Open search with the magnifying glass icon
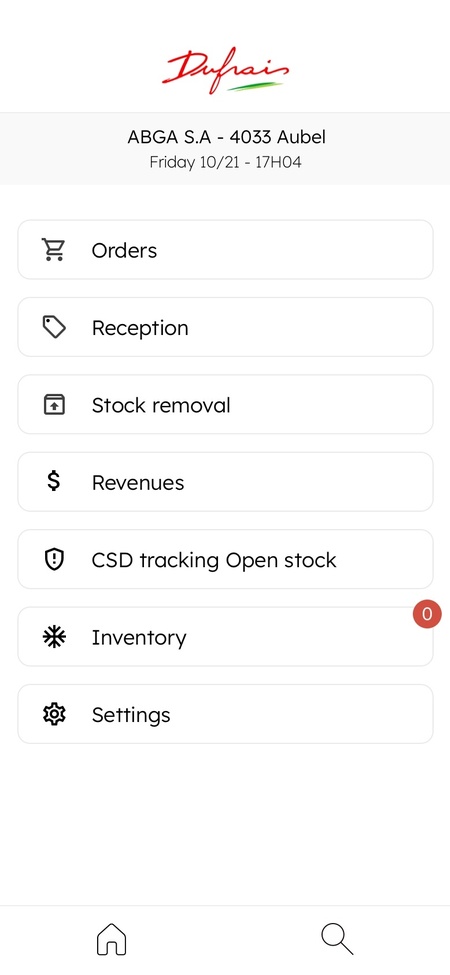 337,938
